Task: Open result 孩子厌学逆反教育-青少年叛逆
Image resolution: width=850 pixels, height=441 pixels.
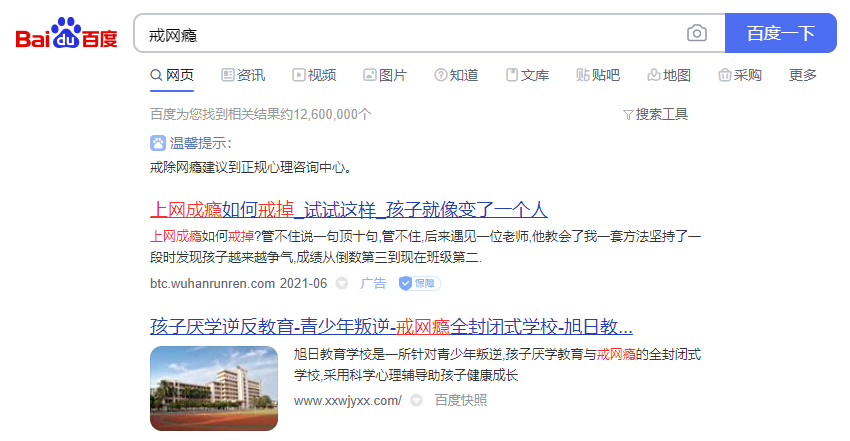Action: [x=391, y=326]
